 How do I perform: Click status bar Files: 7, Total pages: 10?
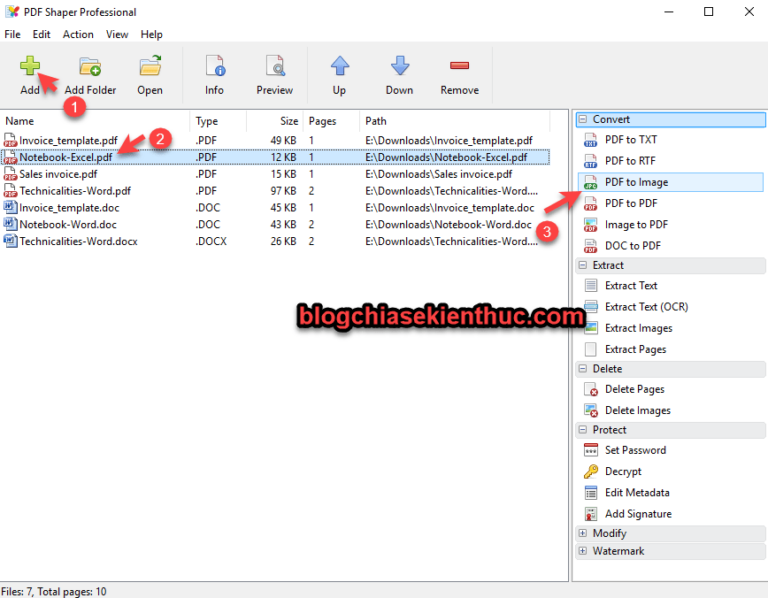(x=53, y=592)
